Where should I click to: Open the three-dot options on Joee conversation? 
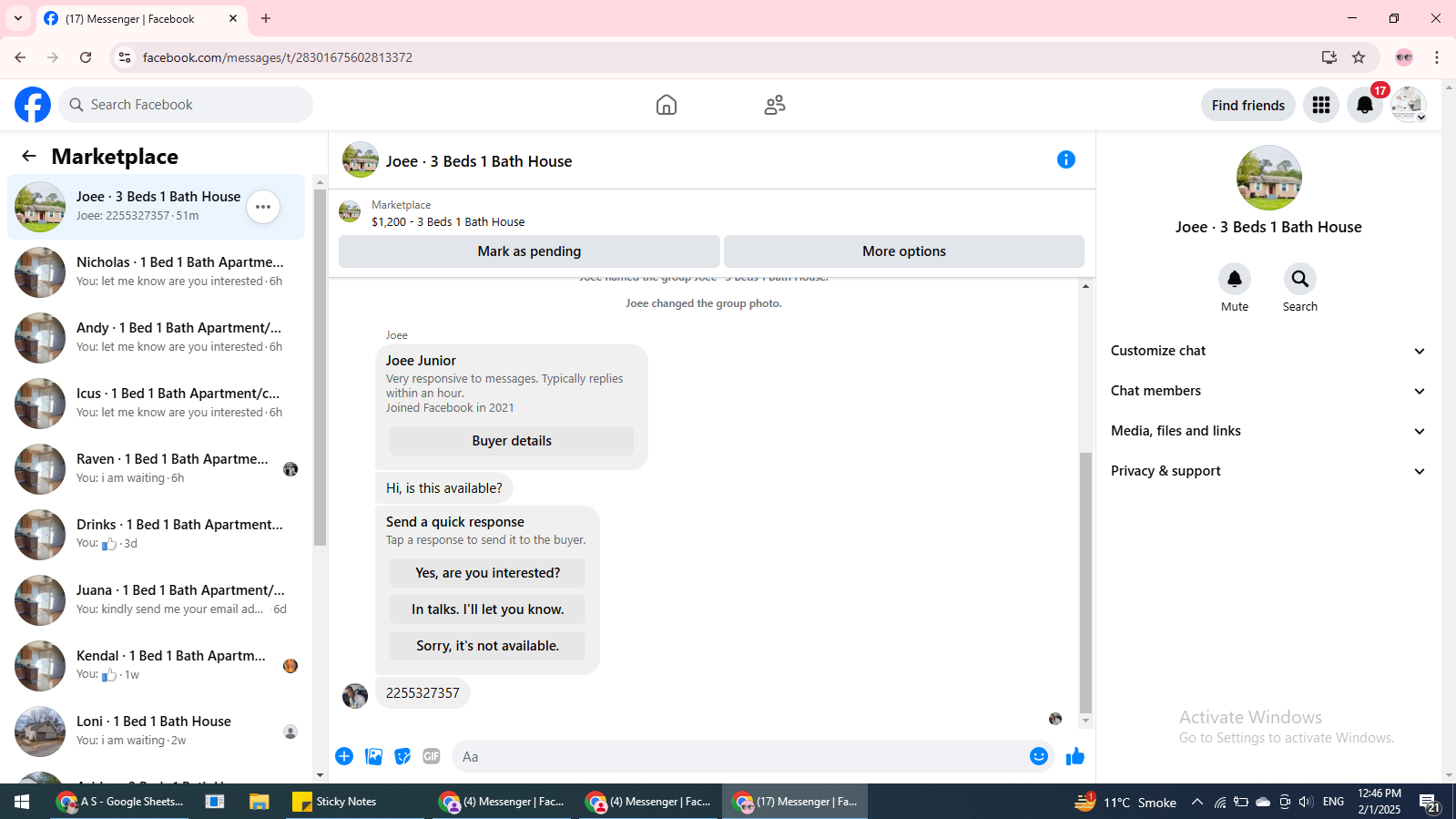coord(263,207)
